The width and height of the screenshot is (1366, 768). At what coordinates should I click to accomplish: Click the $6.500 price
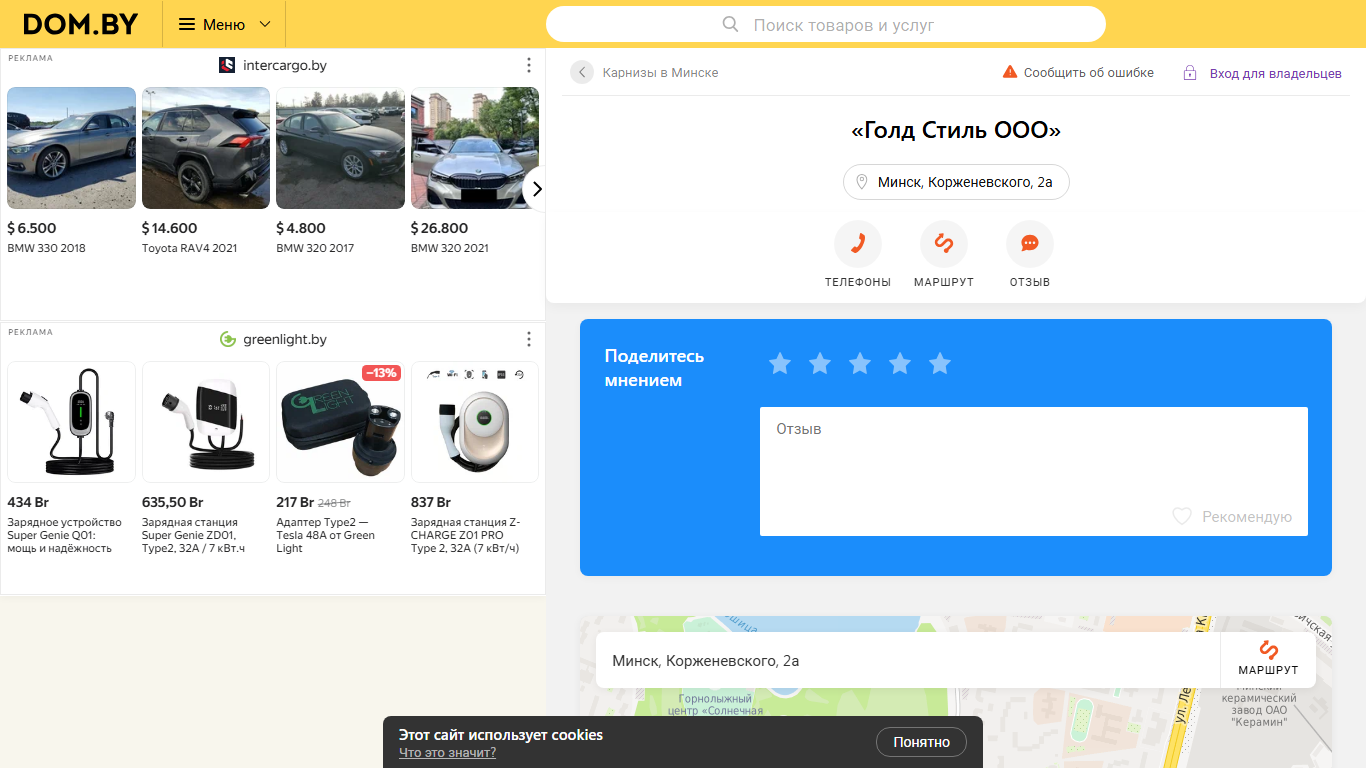(x=32, y=228)
